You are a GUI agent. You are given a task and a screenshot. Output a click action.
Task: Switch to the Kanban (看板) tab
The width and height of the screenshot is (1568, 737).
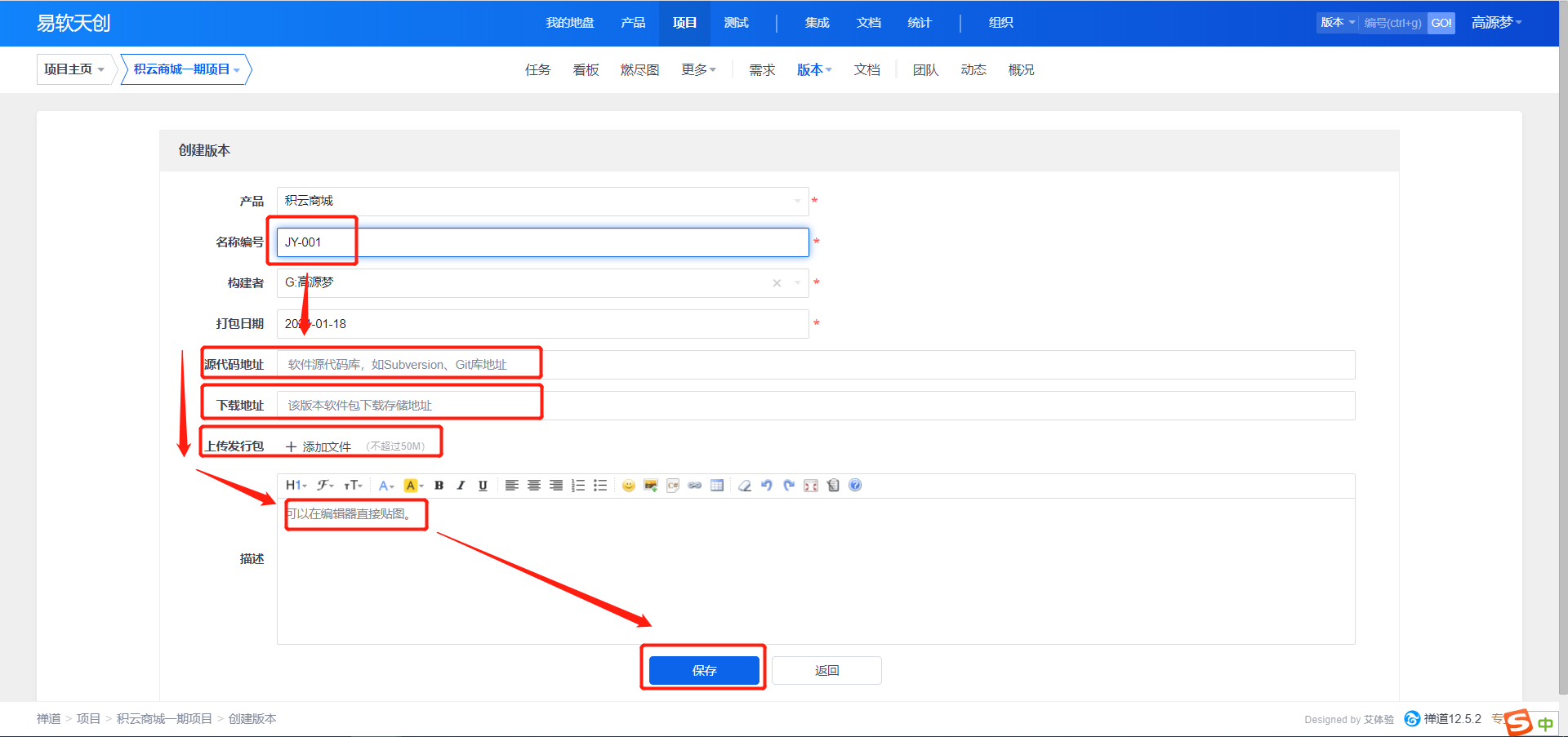coord(586,70)
